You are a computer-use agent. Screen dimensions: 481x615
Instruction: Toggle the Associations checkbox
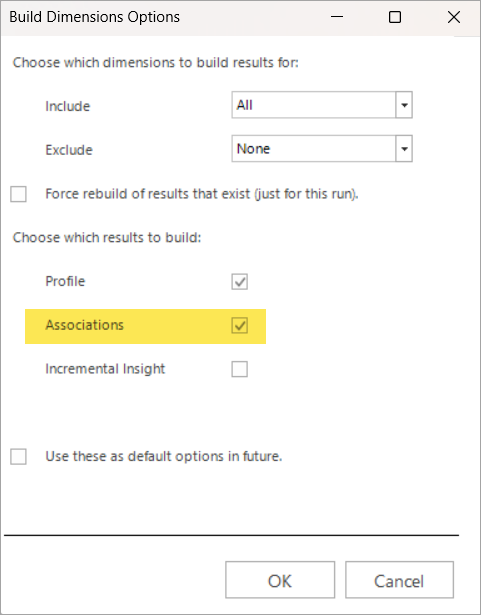[239, 326]
